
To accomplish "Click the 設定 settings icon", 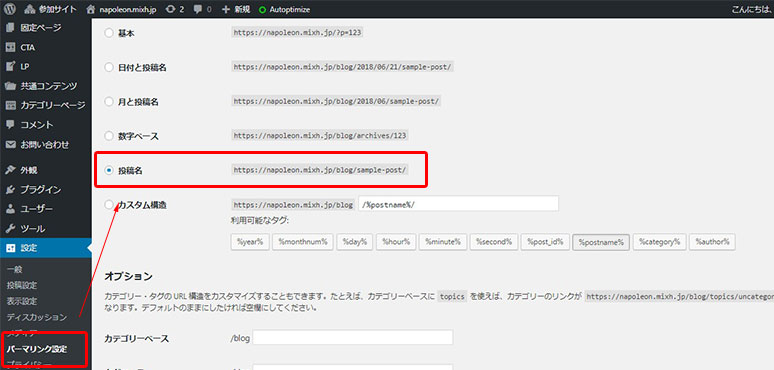I will pyautogui.click(x=10, y=248).
